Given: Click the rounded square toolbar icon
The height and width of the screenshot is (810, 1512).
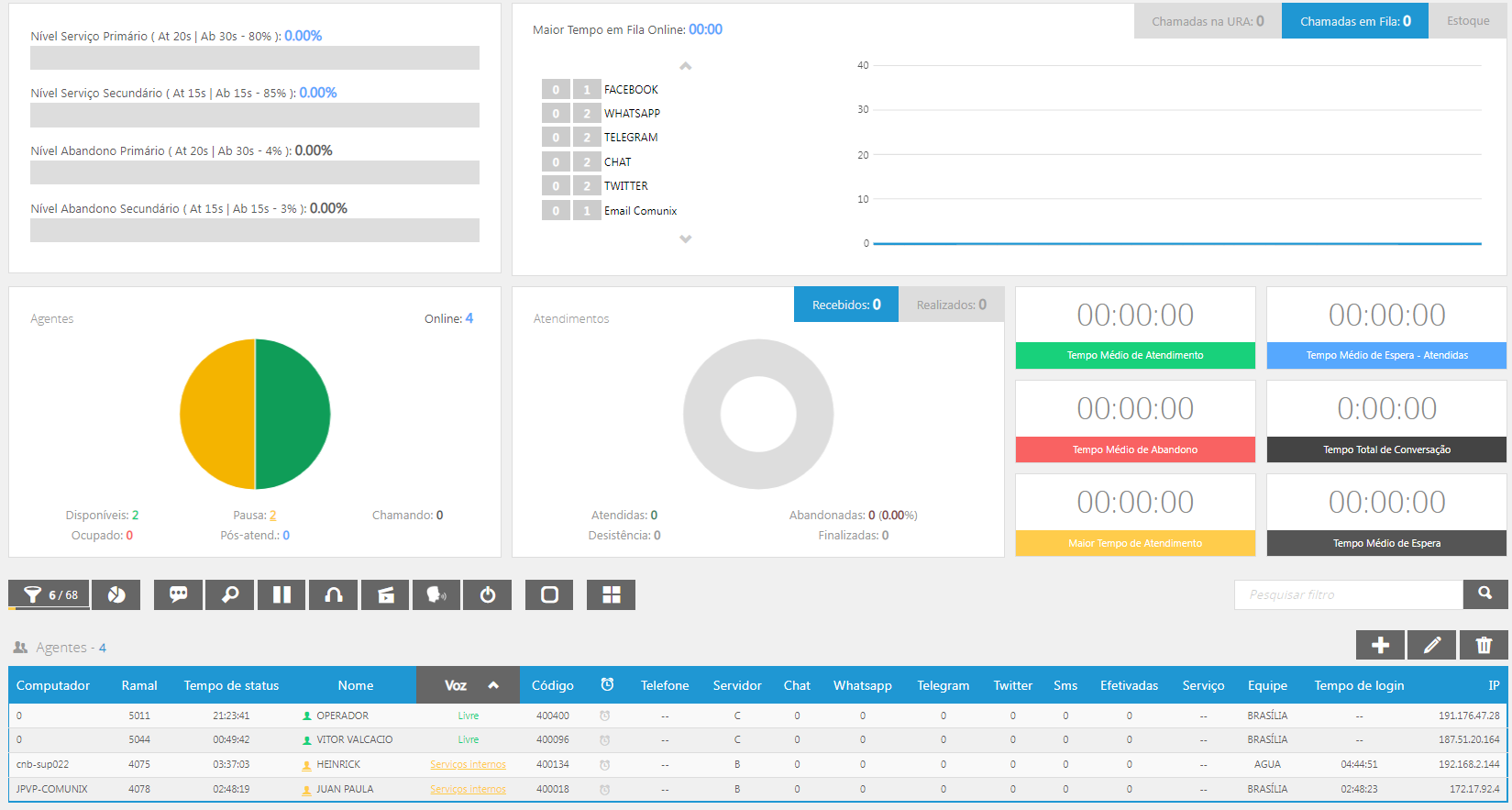Looking at the screenshot, I should 549,594.
